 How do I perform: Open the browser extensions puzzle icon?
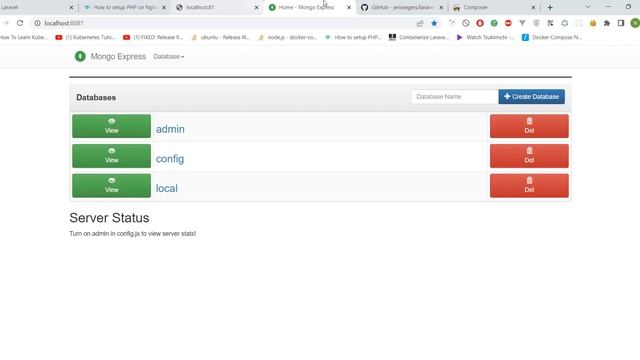(607, 23)
